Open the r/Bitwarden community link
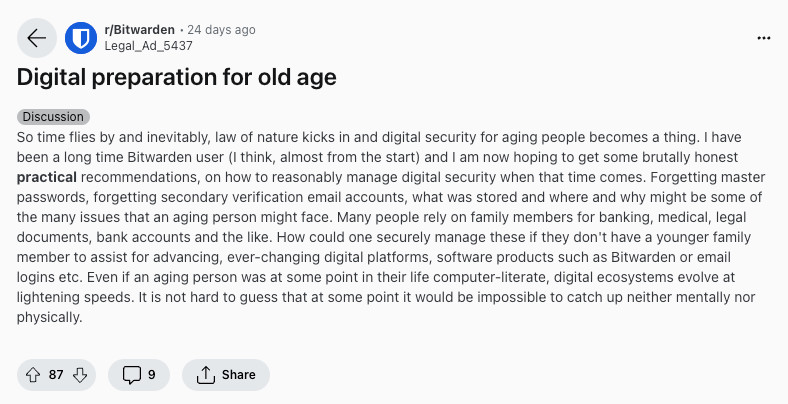 click(x=138, y=30)
